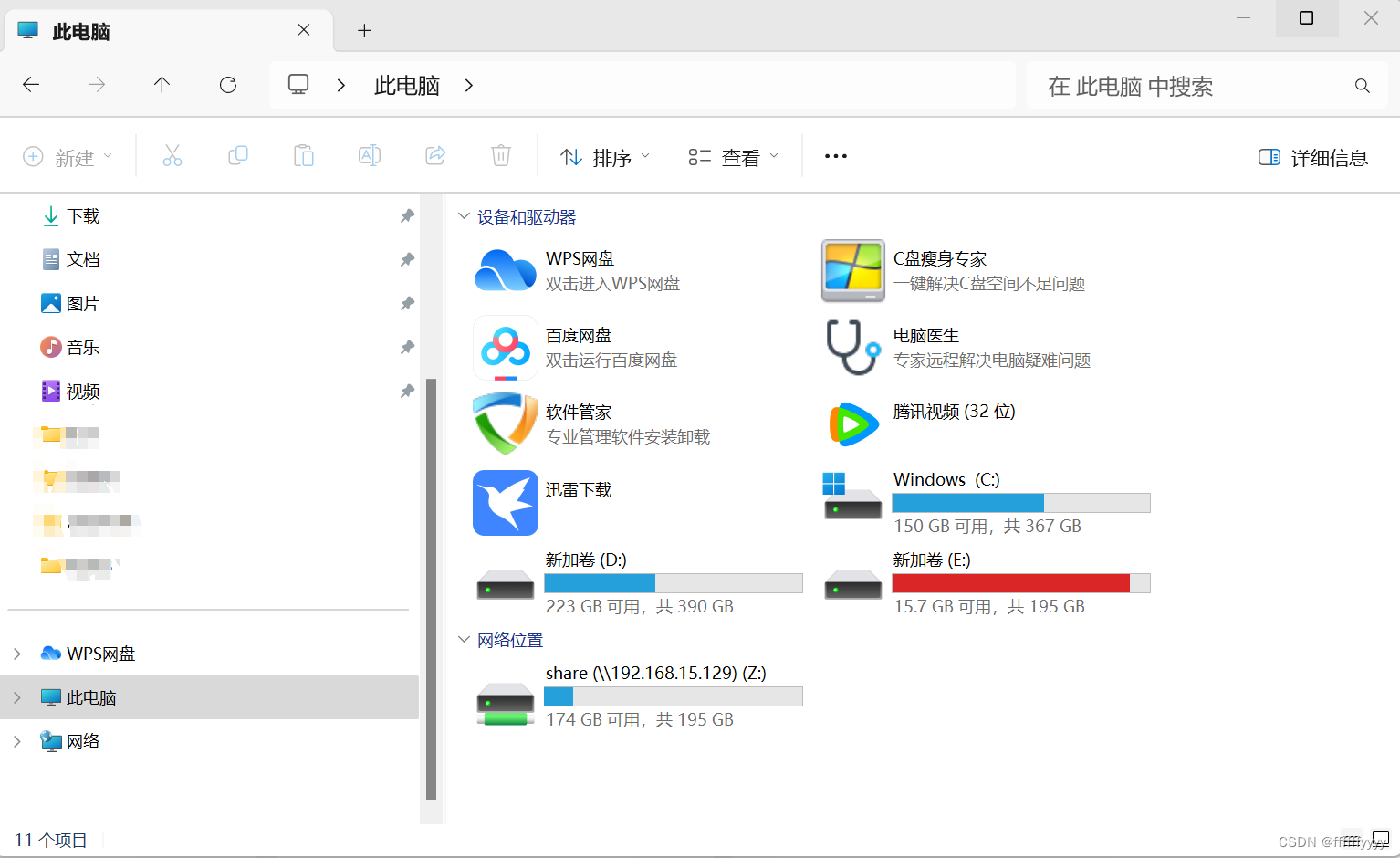Click the Delete trash toolbar icon

[x=501, y=156]
